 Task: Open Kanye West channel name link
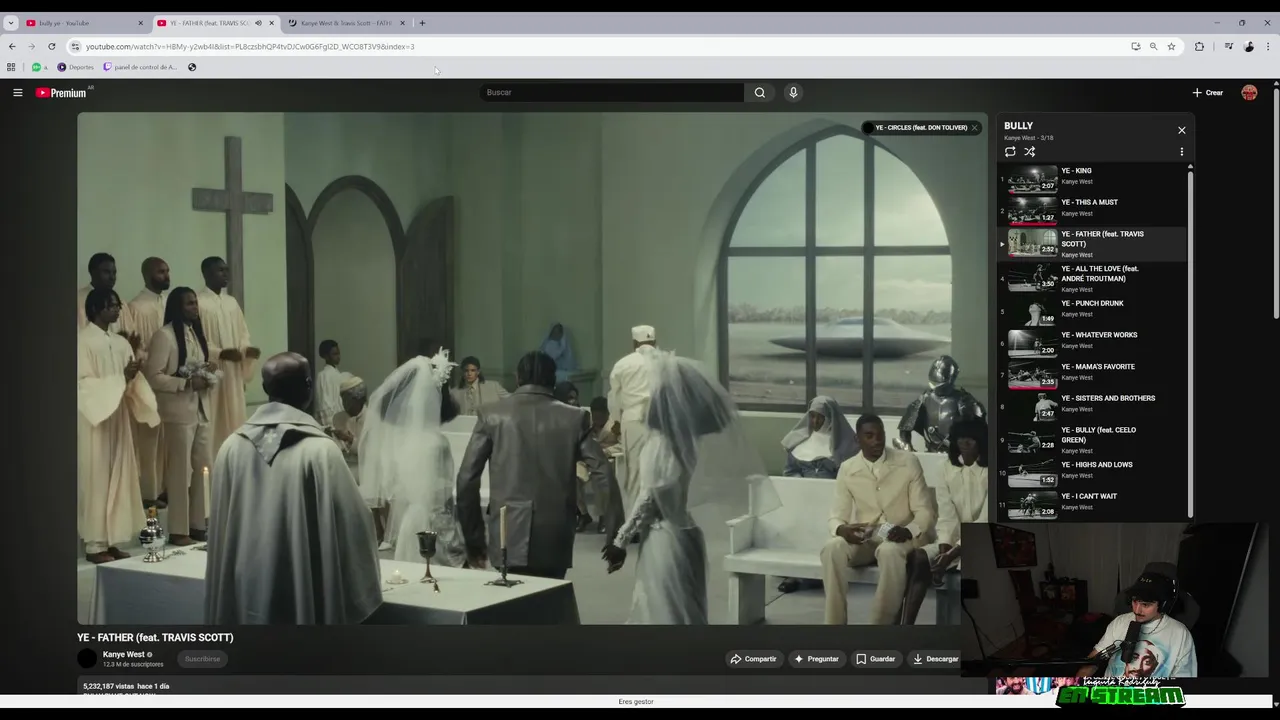pyautogui.click(x=124, y=654)
